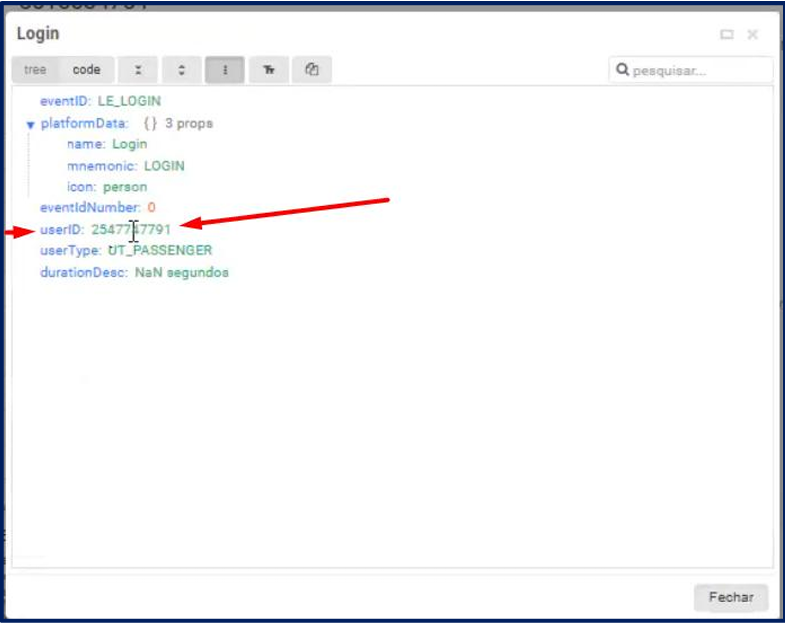Screen dimensions: 785x624
Task: Collapse the platformData node
Action: tap(31, 125)
